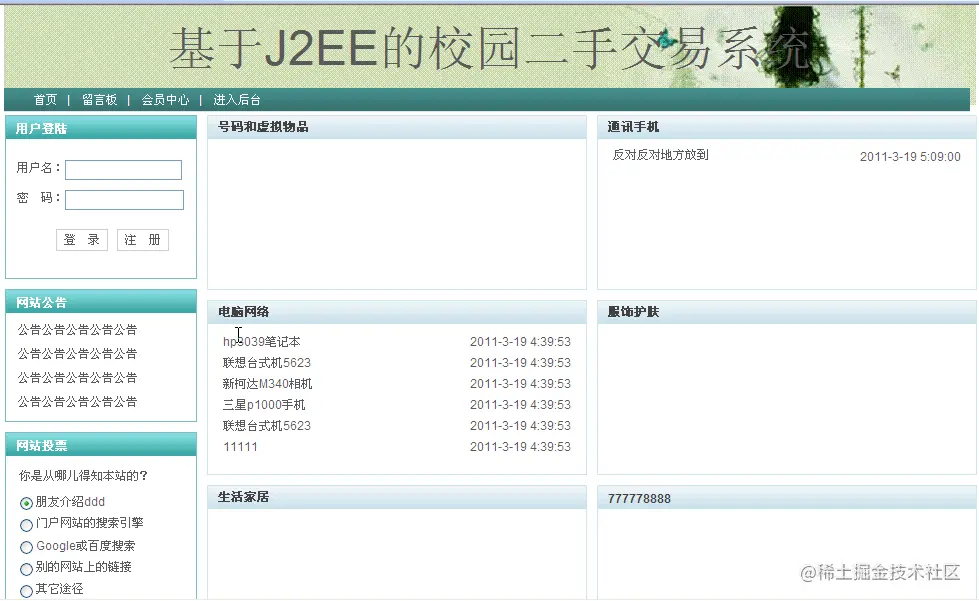View the 新柯达M340相机 item
Image resolution: width=979 pixels, height=601 pixels.
(266, 383)
